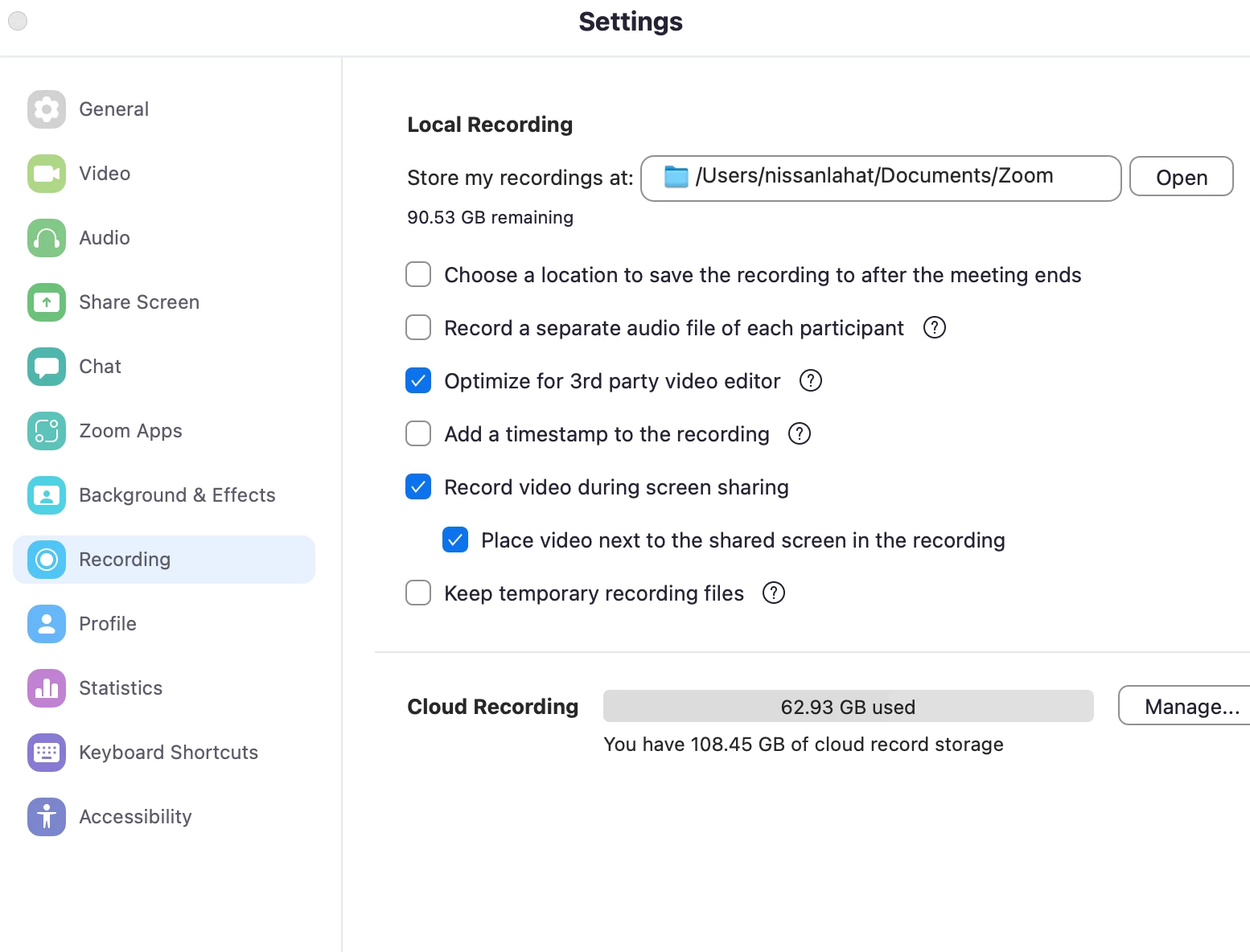Open Video settings via camera icon

tap(47, 174)
